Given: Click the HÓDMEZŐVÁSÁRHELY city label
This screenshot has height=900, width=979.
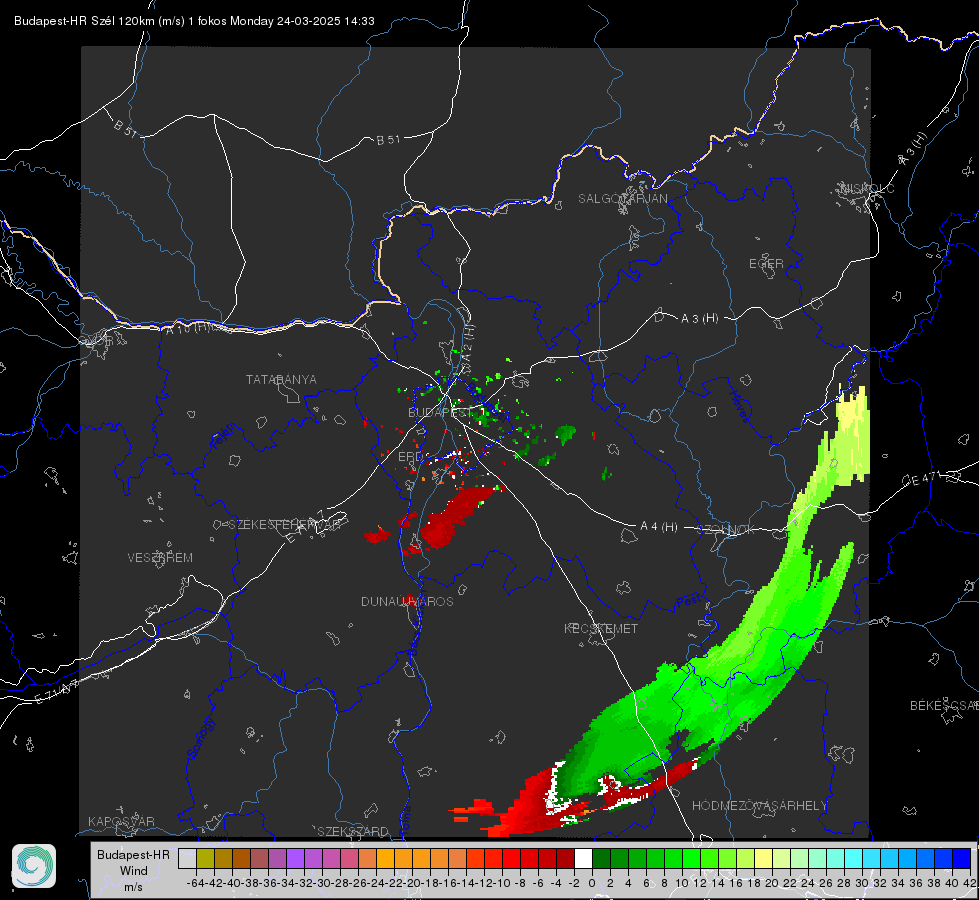Looking at the screenshot, I should tap(759, 806).
